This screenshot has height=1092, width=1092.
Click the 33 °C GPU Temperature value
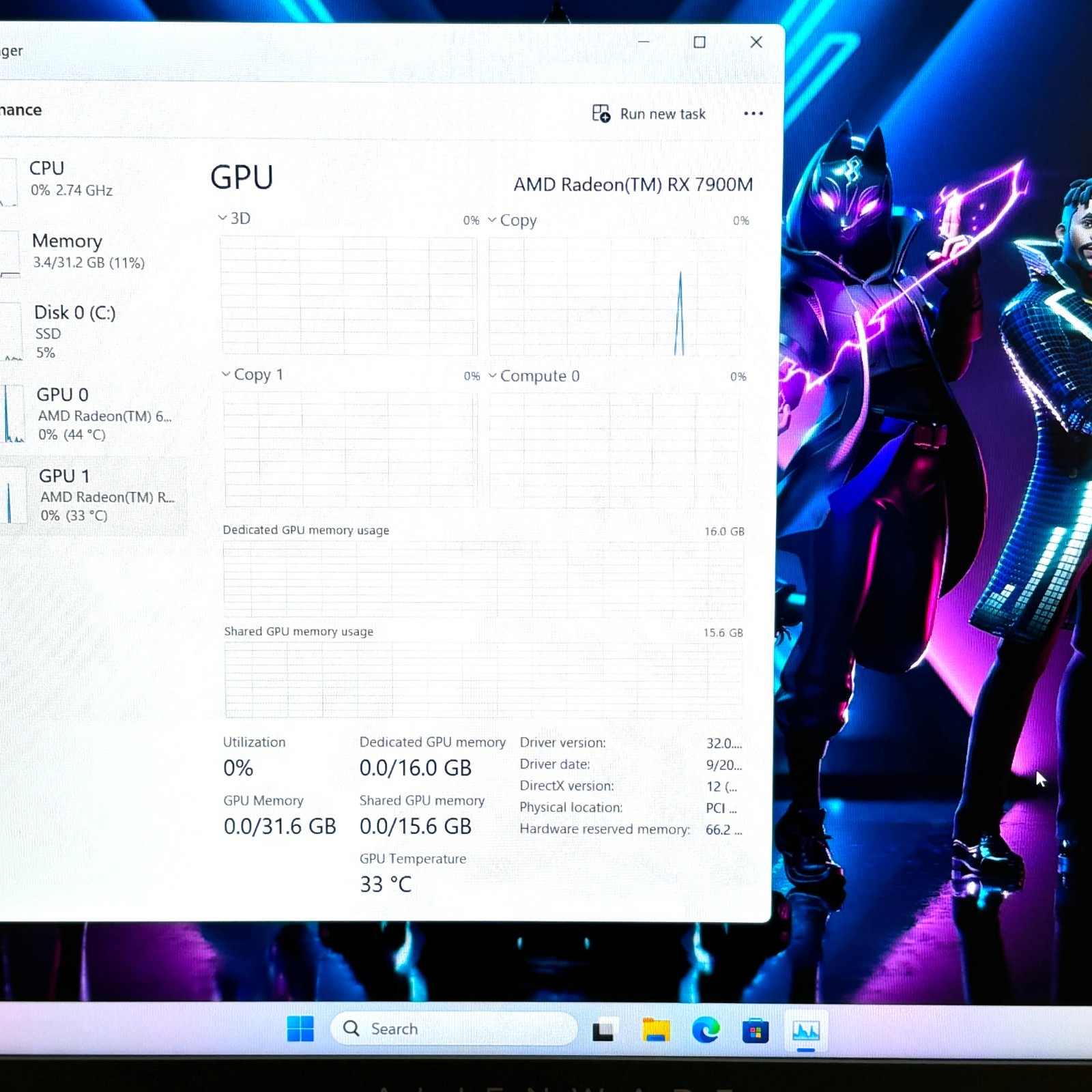[386, 885]
